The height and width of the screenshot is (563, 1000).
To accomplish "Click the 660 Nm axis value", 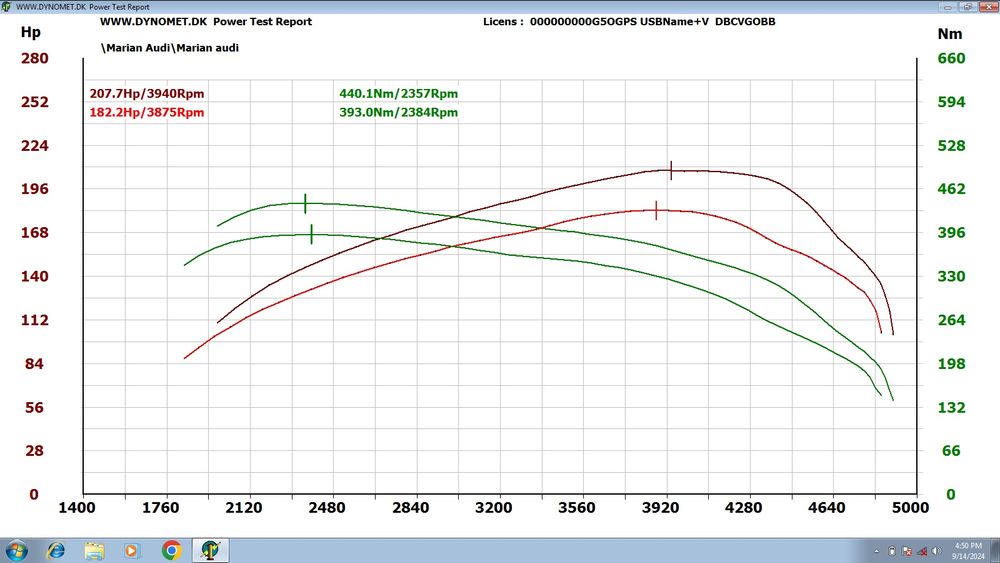I will click(x=951, y=59).
